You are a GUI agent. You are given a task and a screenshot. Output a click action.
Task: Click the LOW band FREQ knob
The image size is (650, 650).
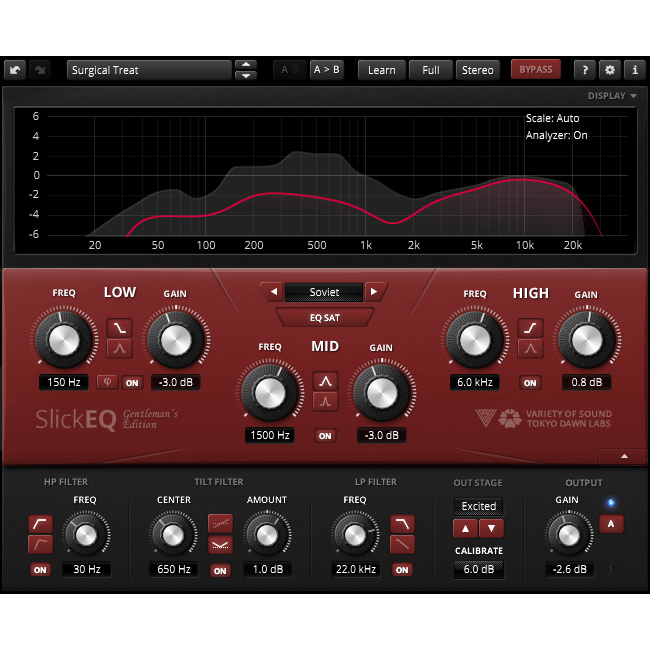pos(64,340)
